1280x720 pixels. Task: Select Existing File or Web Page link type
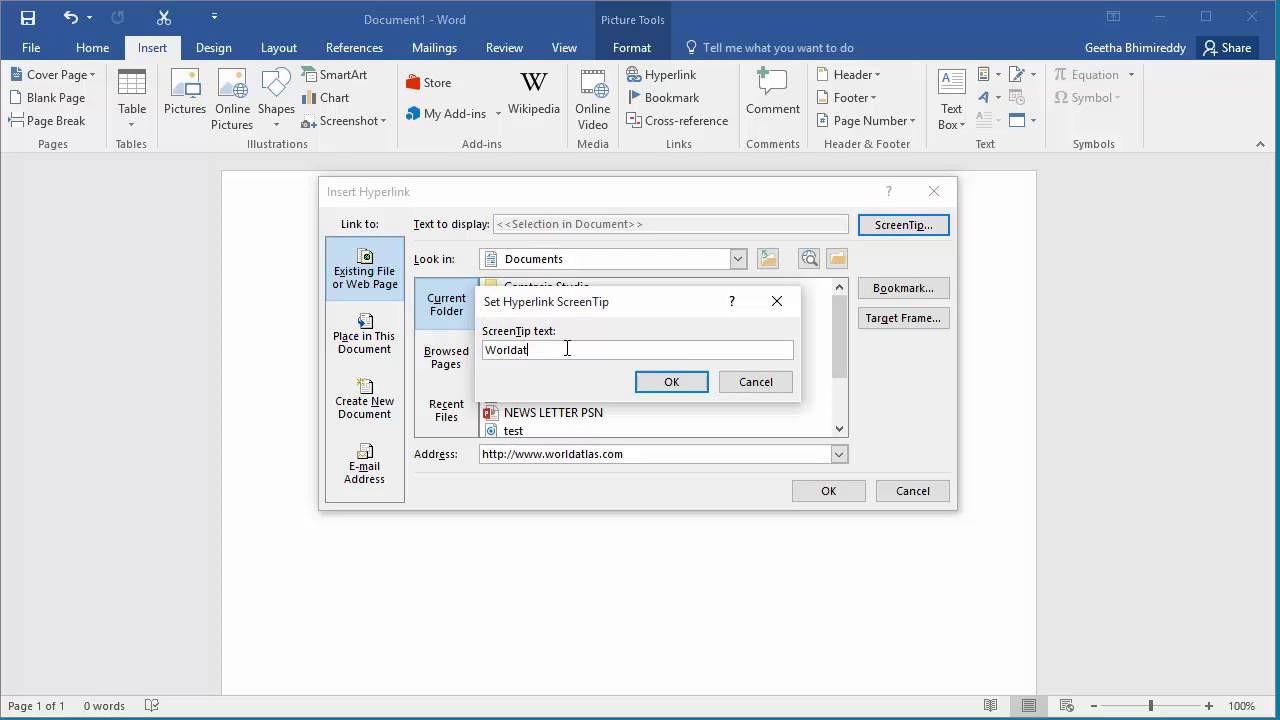pyautogui.click(x=365, y=270)
